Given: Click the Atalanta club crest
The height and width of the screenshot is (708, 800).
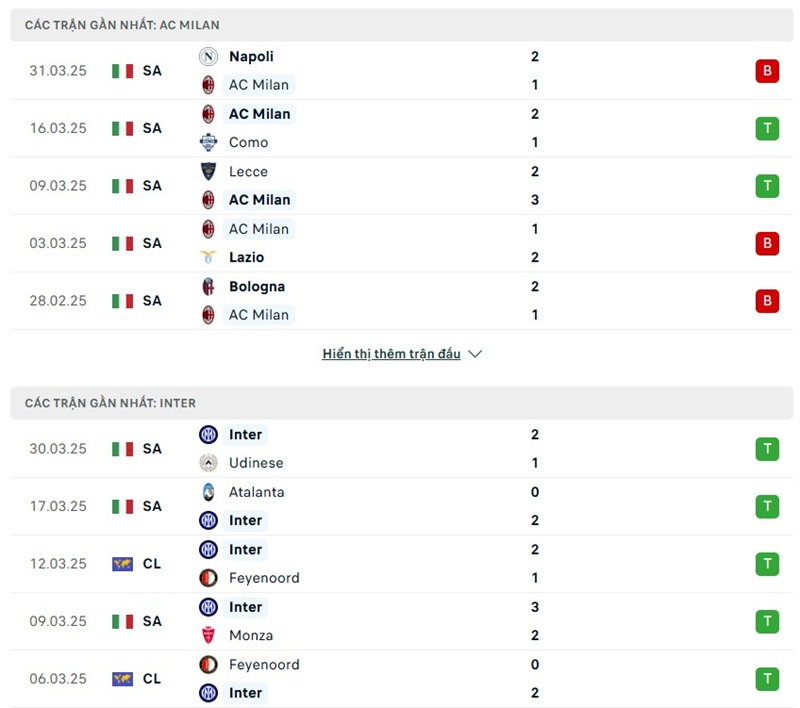Looking at the screenshot, I should pyautogui.click(x=208, y=492).
